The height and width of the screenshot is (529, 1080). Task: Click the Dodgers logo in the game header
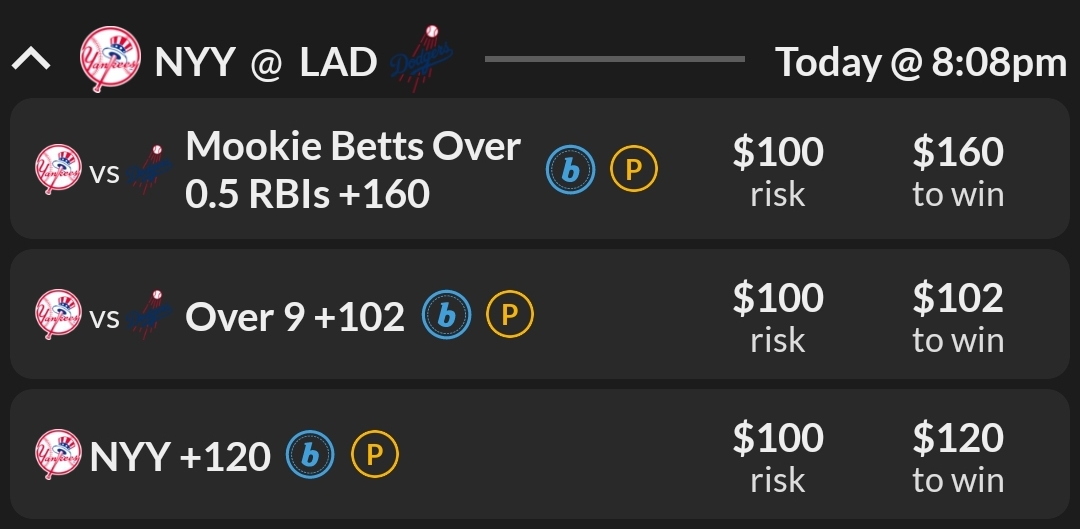click(418, 60)
